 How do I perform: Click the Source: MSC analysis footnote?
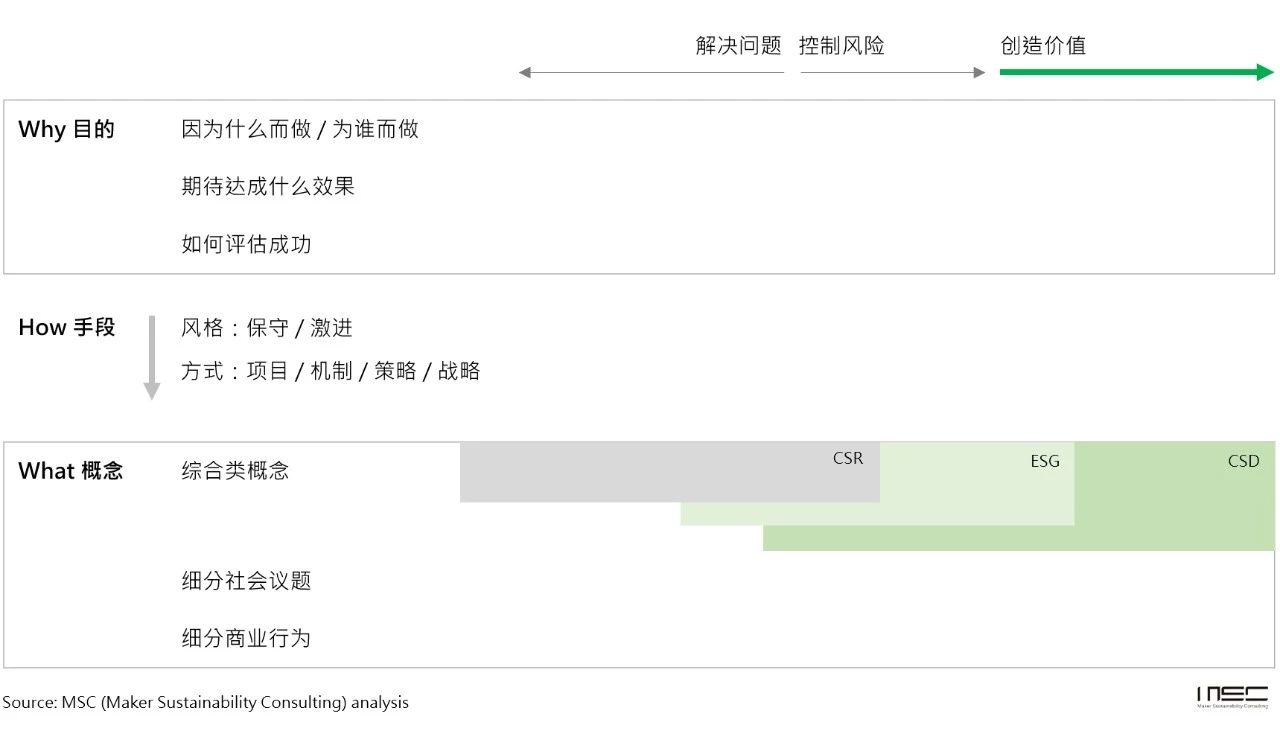pyautogui.click(x=206, y=702)
